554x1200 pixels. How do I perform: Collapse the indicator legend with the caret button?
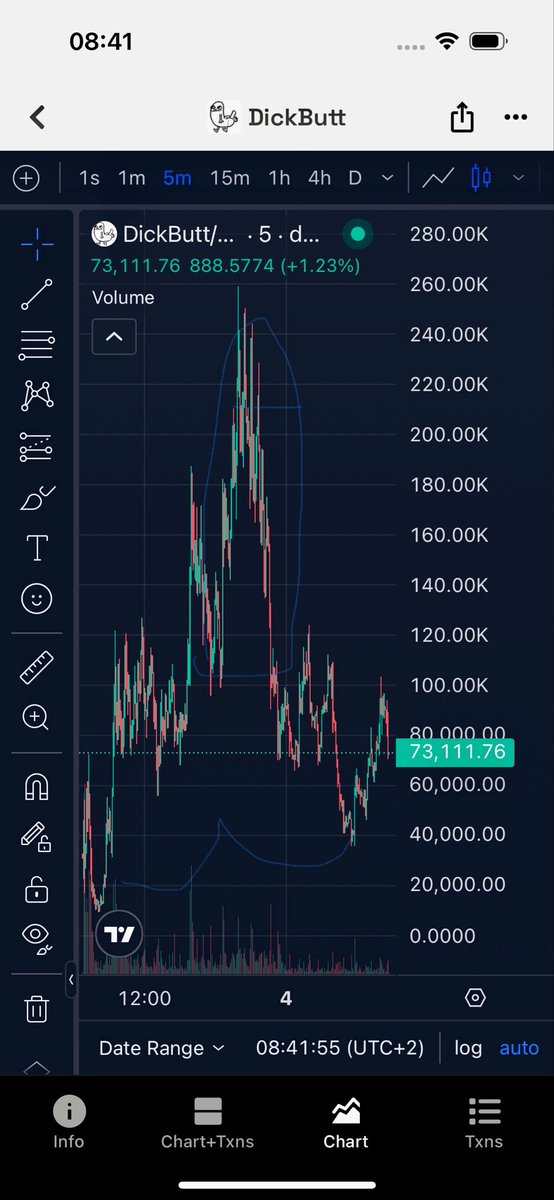(114, 337)
